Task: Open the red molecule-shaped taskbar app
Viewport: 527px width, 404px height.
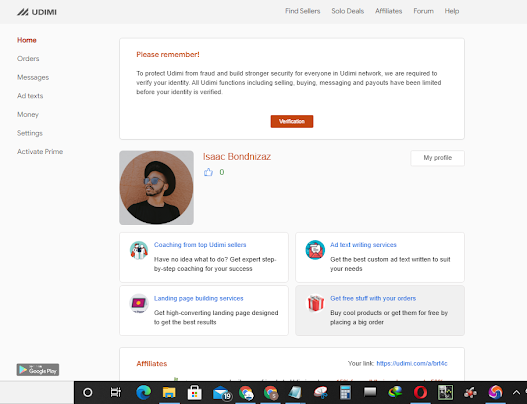Action: [x=471, y=392]
